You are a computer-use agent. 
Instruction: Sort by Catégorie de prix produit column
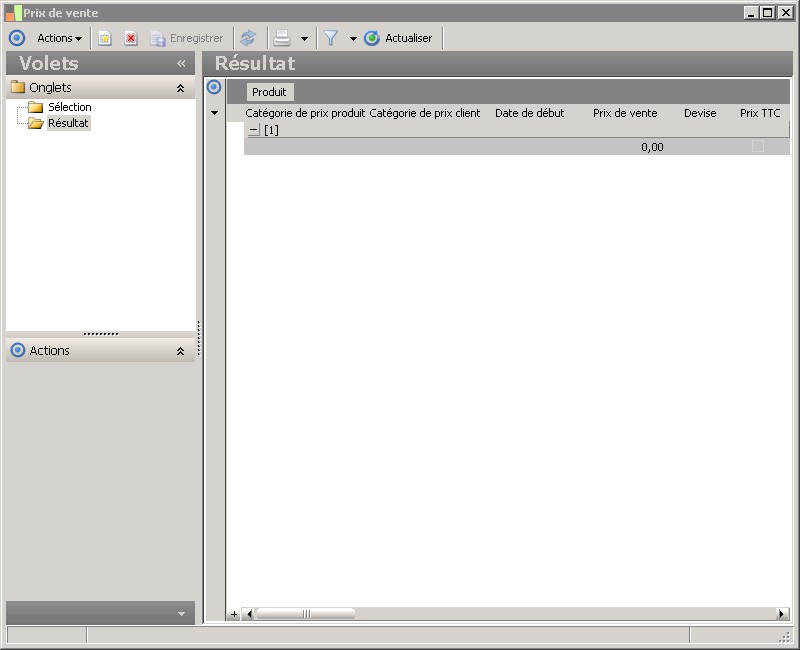(305, 113)
